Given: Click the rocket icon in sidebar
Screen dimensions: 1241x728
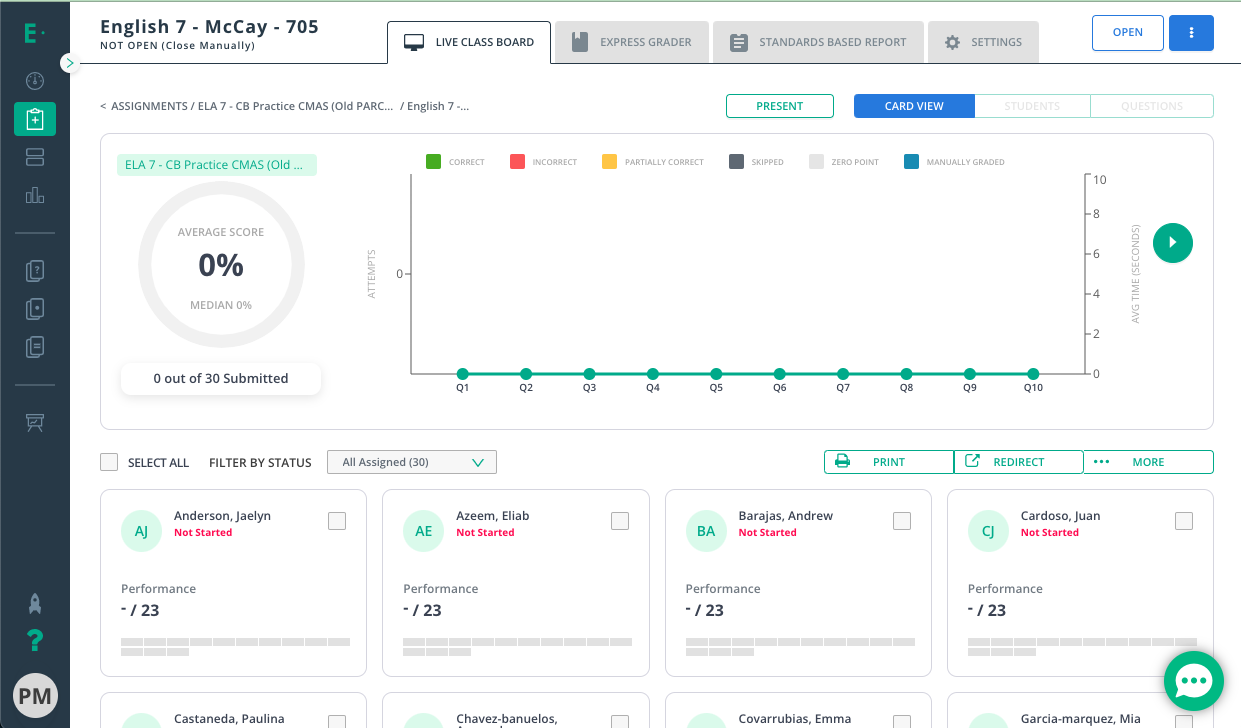Looking at the screenshot, I should coord(35,604).
